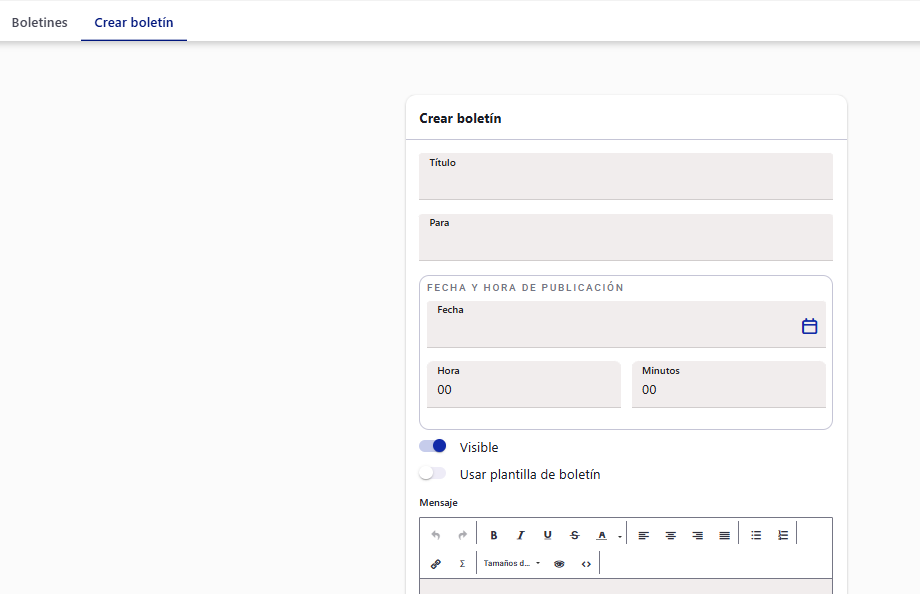Image resolution: width=920 pixels, height=594 pixels.
Task: Toggle italic text formatting
Action: coord(520,535)
